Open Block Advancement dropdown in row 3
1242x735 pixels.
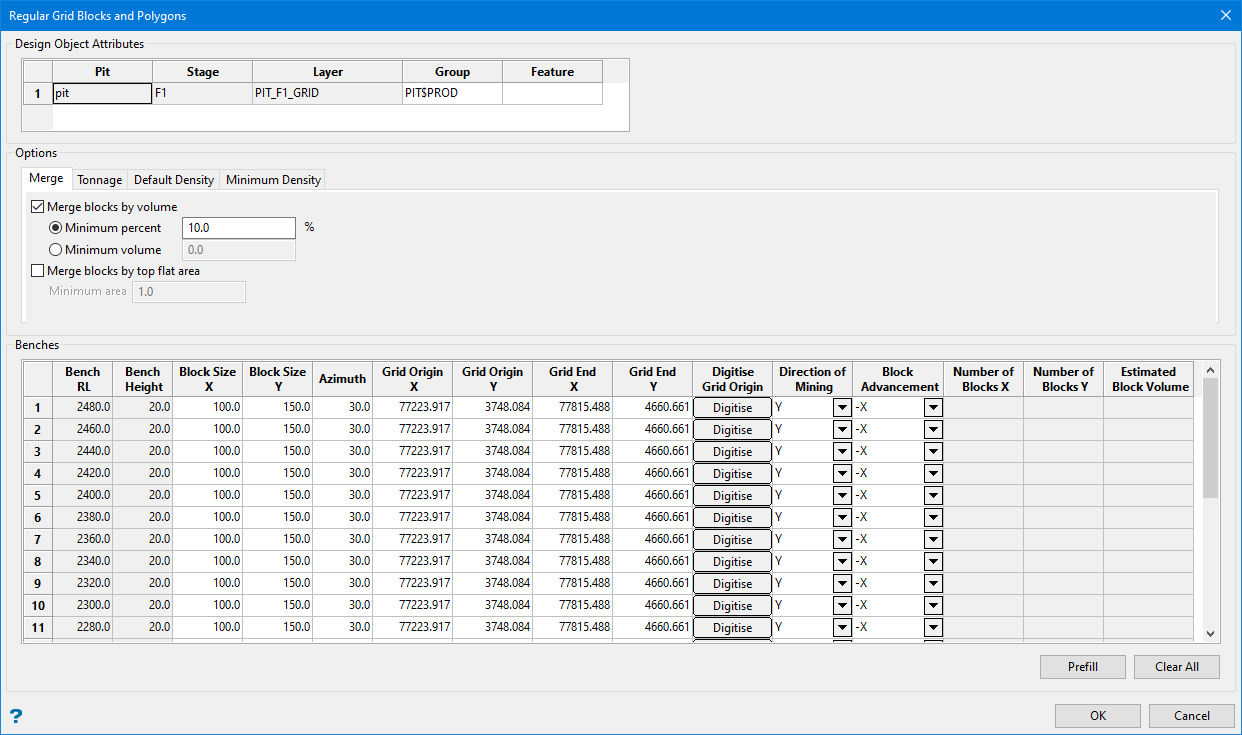click(x=933, y=452)
